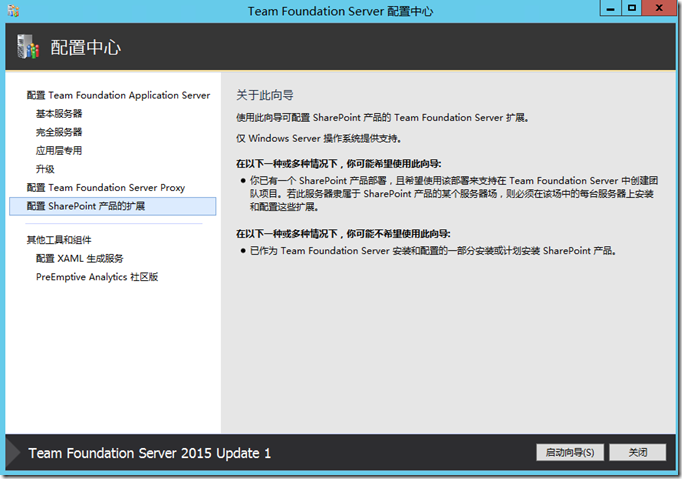Open the 基本服务器 wizard entry
The height and width of the screenshot is (479, 682).
(59, 114)
